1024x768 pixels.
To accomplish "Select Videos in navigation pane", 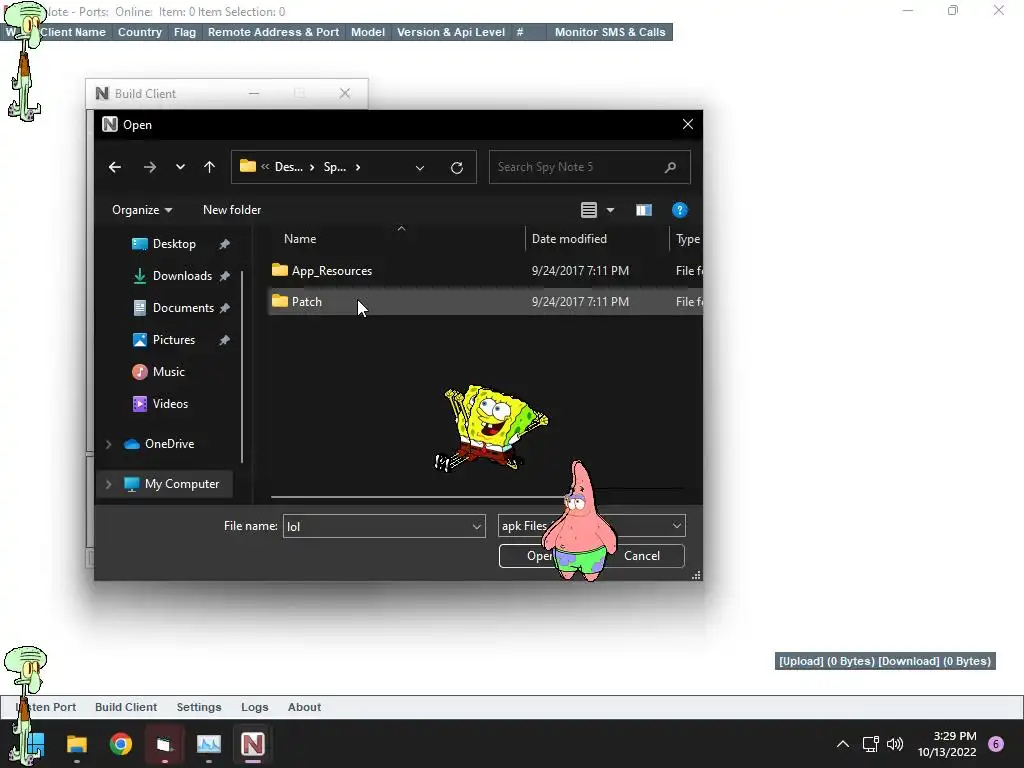I will (x=170, y=404).
